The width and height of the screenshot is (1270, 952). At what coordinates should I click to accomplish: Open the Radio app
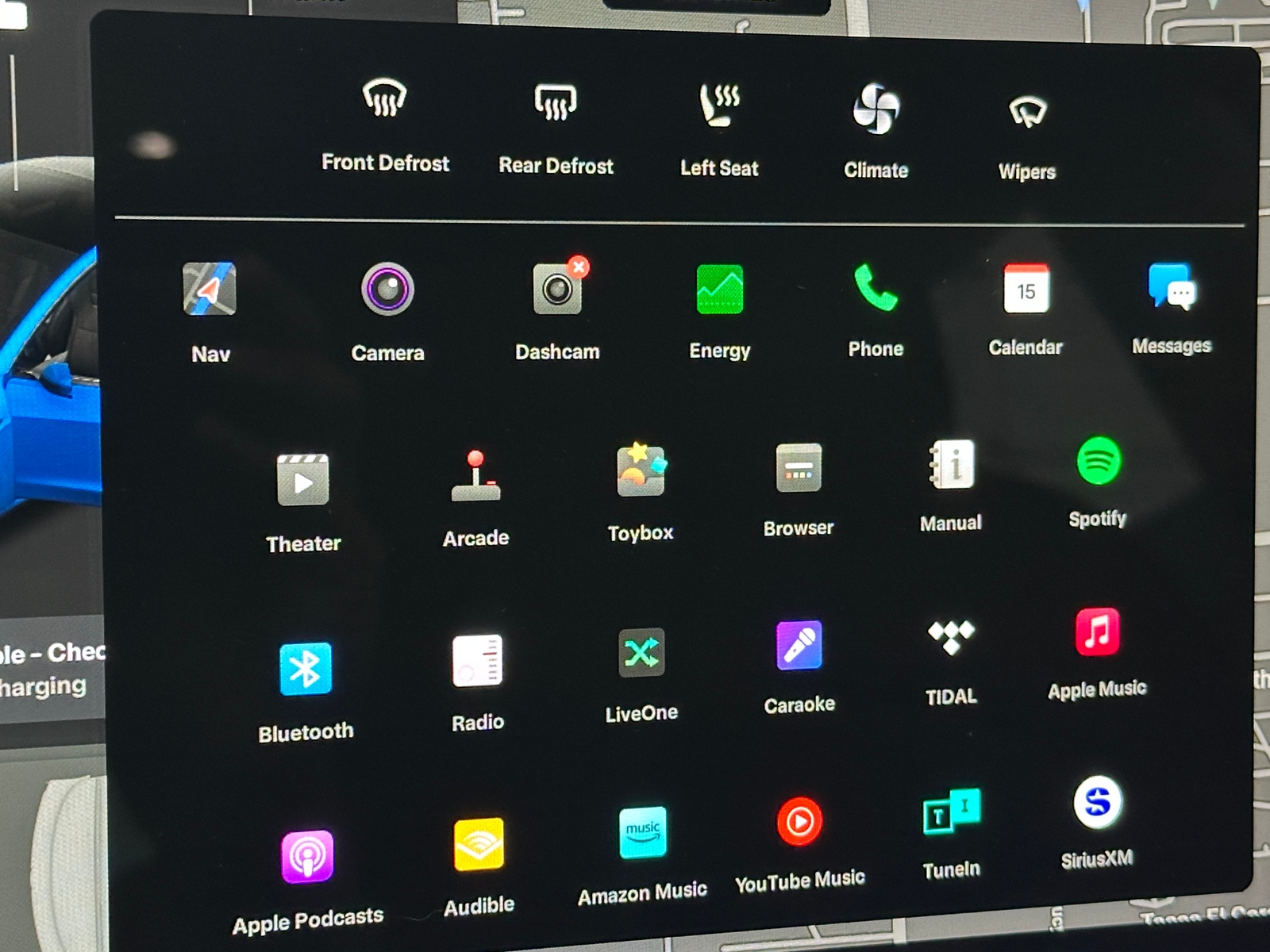pyautogui.click(x=477, y=660)
